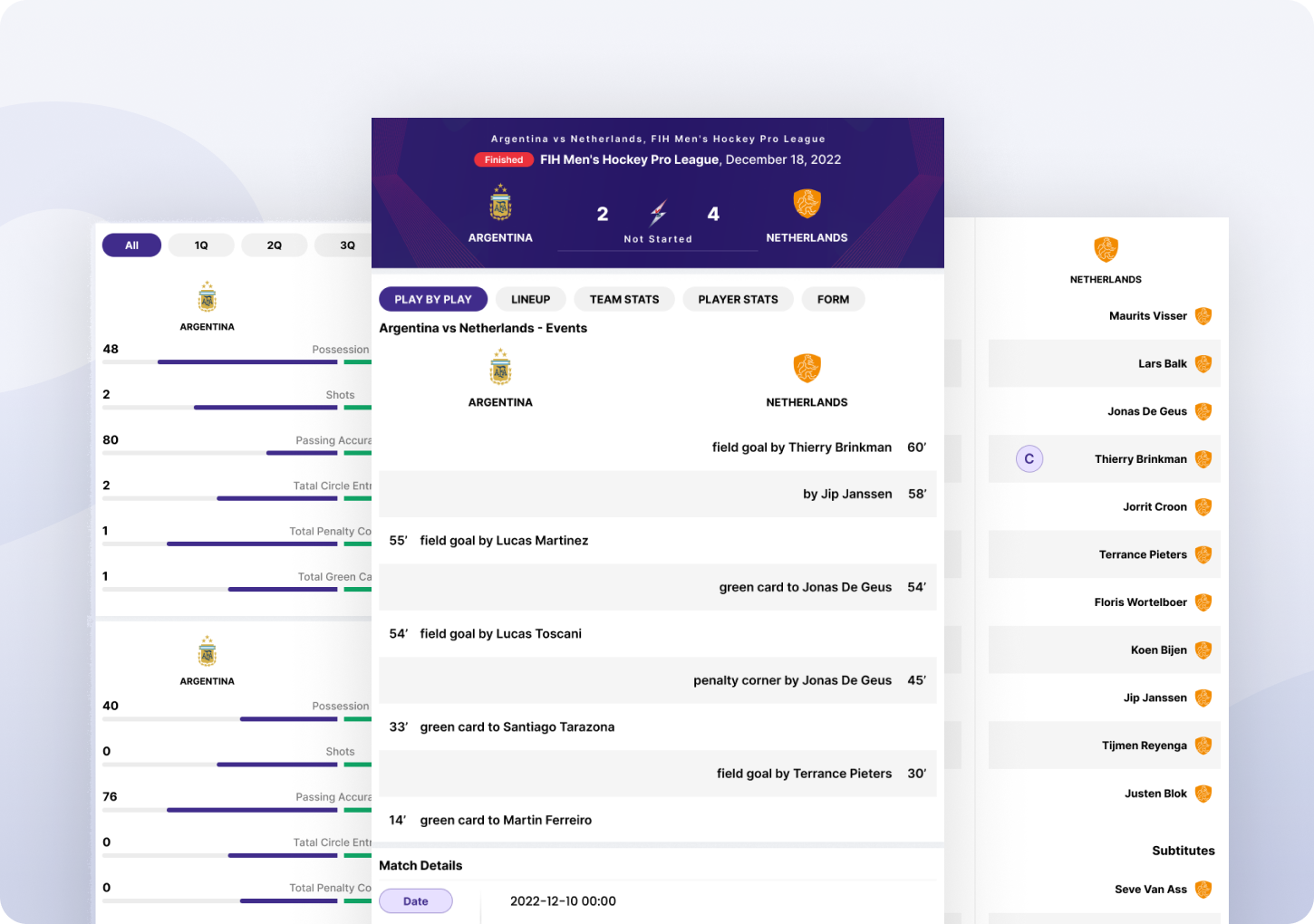Click field goal by Lucas Toscani event
Screen dimensions: 1314x924
658,634
